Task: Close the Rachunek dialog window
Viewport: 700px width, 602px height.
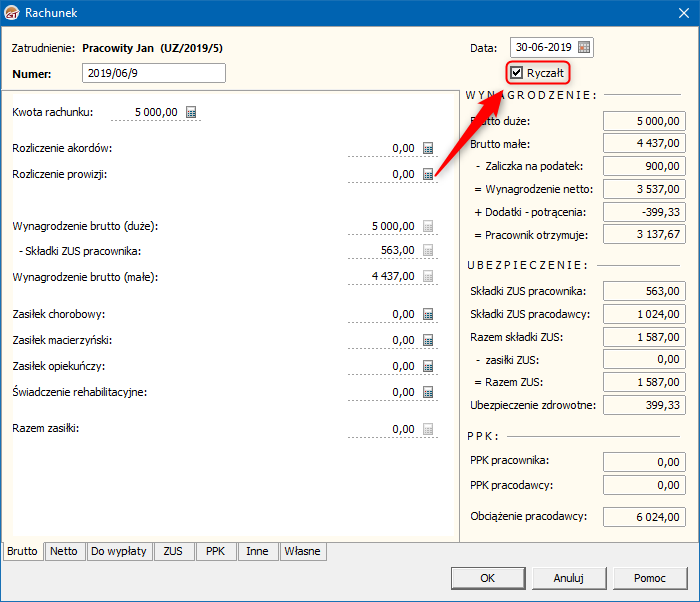Action: click(683, 13)
